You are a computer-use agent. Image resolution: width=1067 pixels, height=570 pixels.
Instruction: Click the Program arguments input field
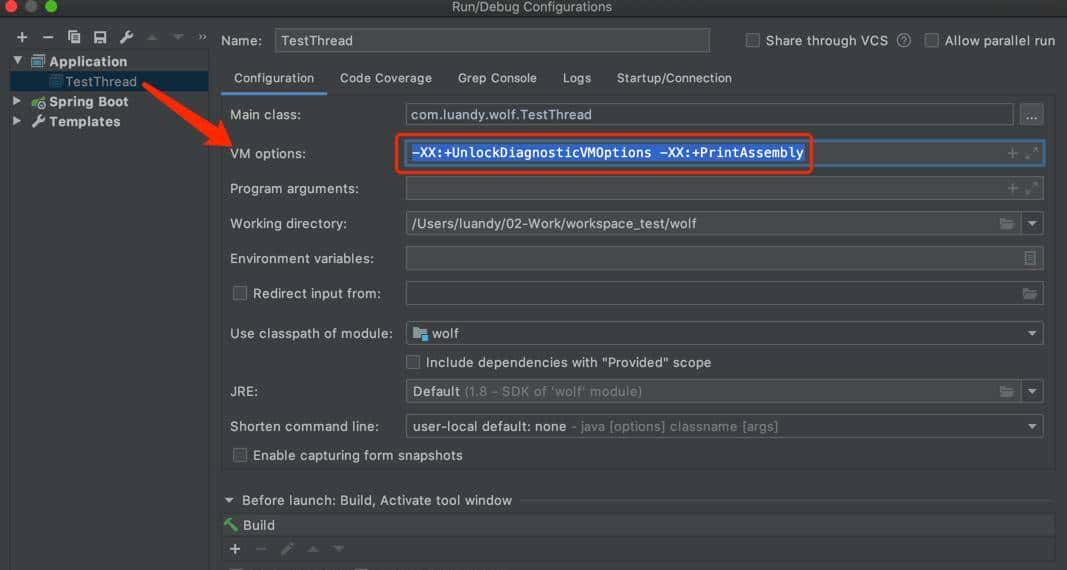pyautogui.click(x=700, y=188)
